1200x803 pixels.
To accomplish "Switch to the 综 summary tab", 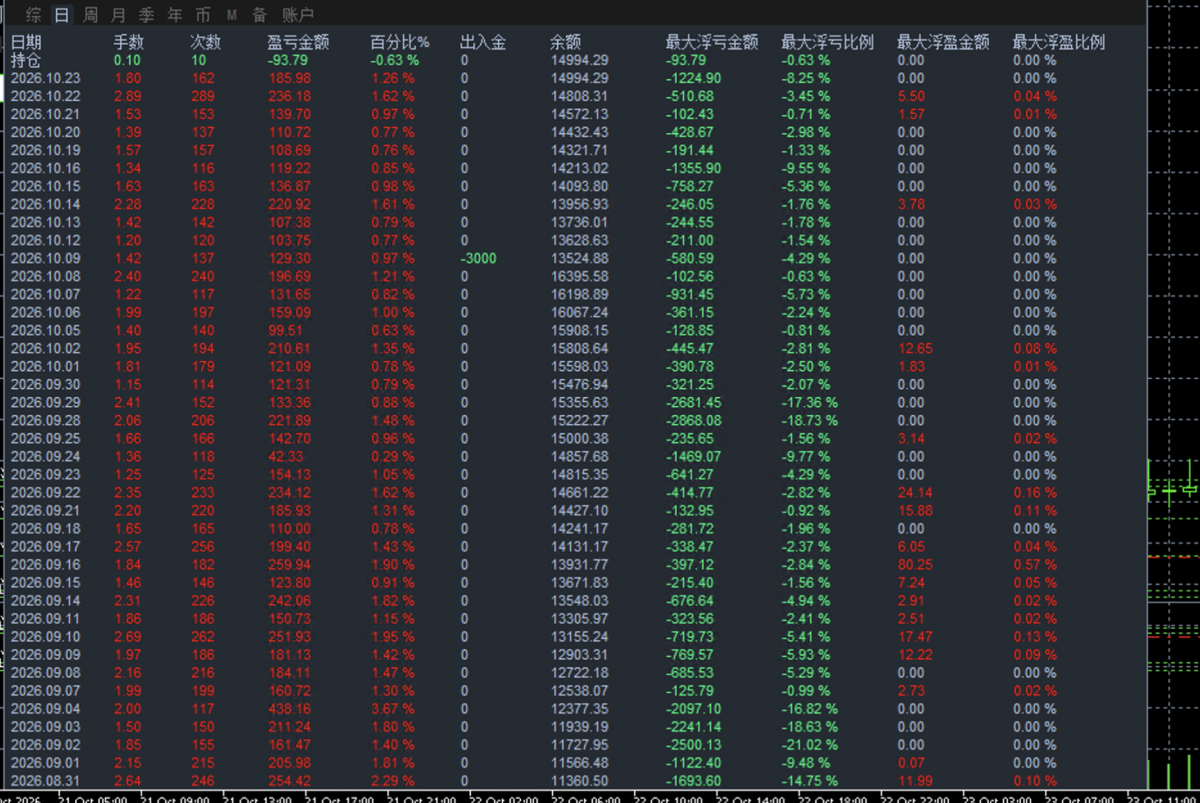I will click(34, 15).
